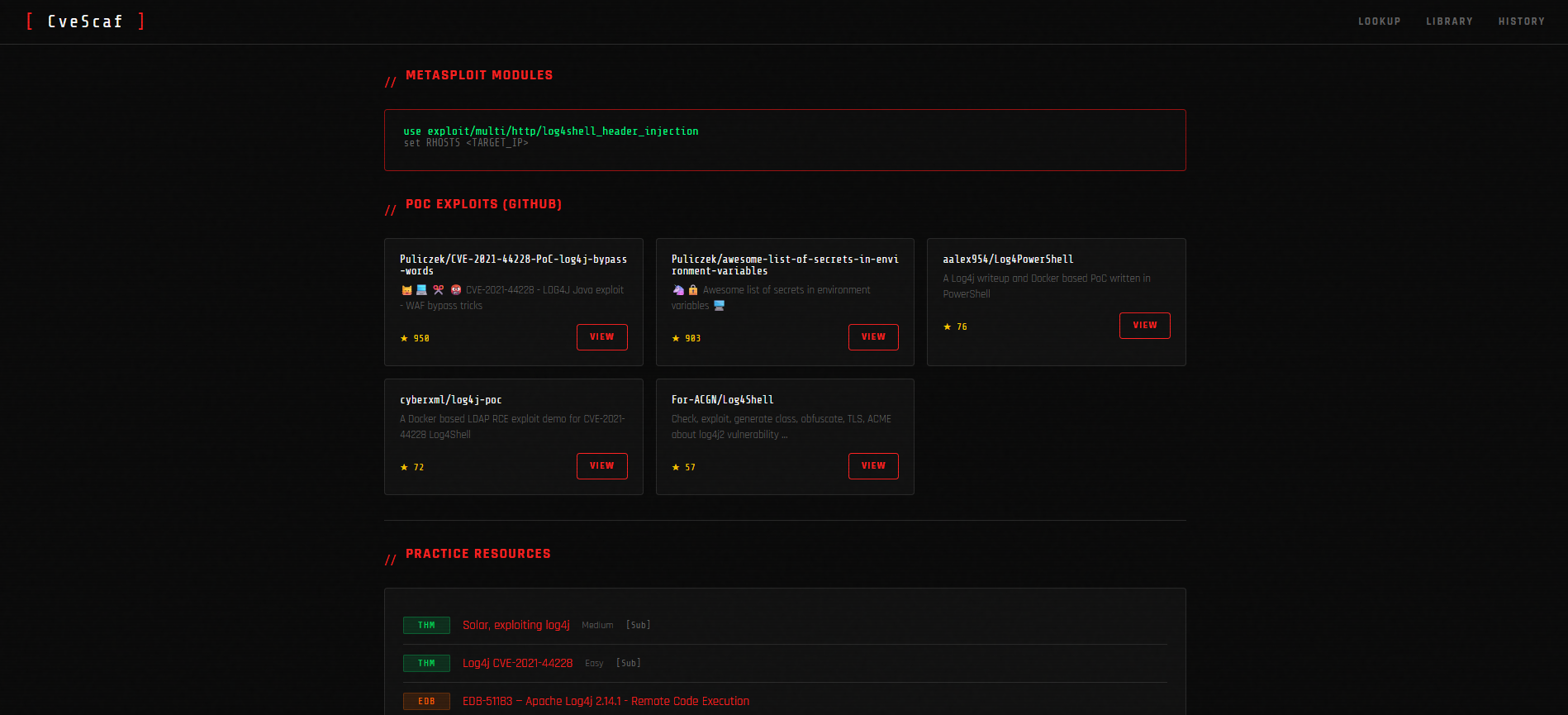View the For-ACGN/Log4Shell repo
1568x715 pixels.
click(873, 466)
